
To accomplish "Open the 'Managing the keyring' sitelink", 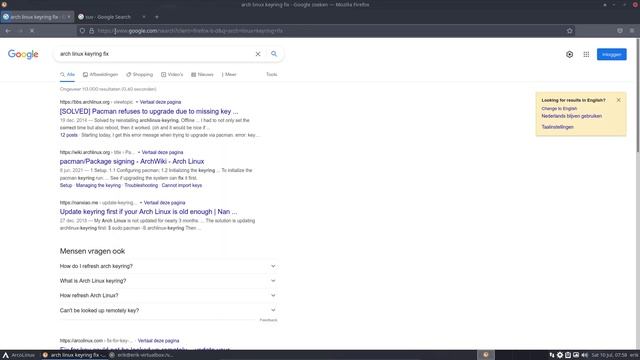I will [98, 185].
